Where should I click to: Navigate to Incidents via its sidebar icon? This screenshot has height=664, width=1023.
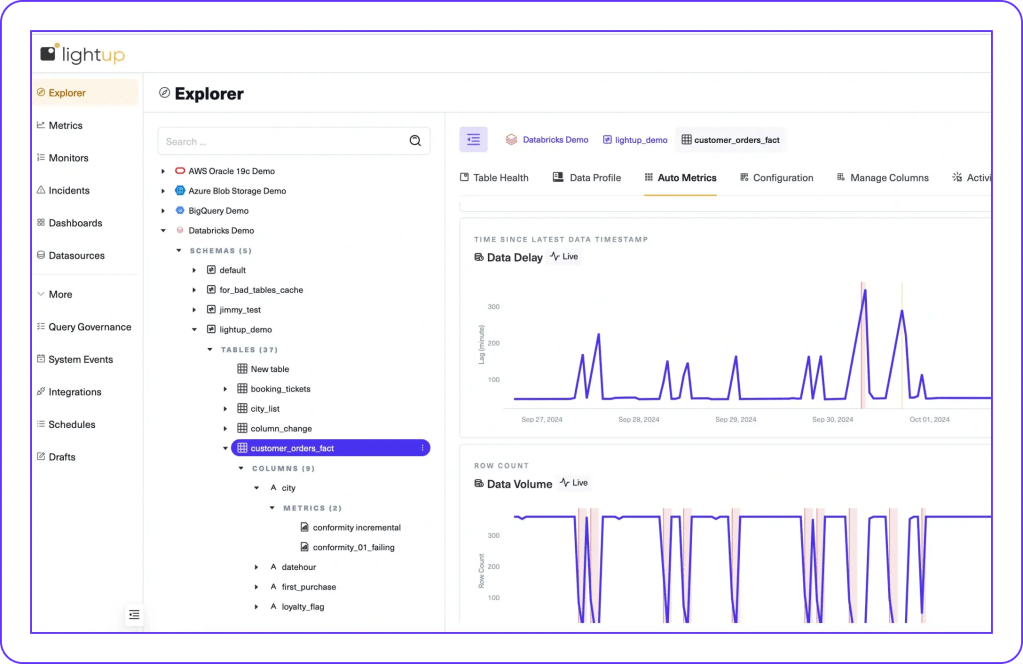click(x=66, y=190)
